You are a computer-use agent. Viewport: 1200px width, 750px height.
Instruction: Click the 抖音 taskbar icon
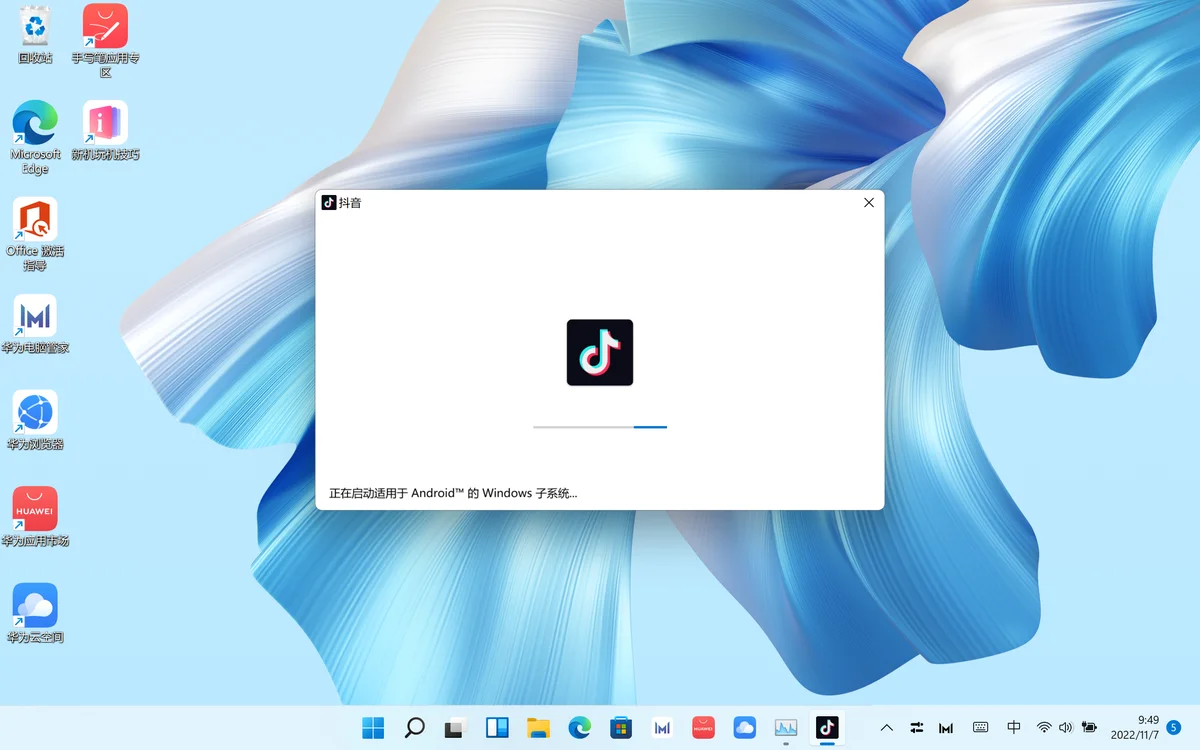tap(827, 728)
